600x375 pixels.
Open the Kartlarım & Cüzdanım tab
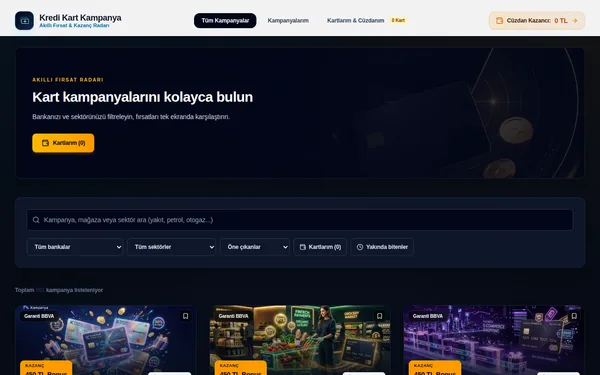click(355, 21)
